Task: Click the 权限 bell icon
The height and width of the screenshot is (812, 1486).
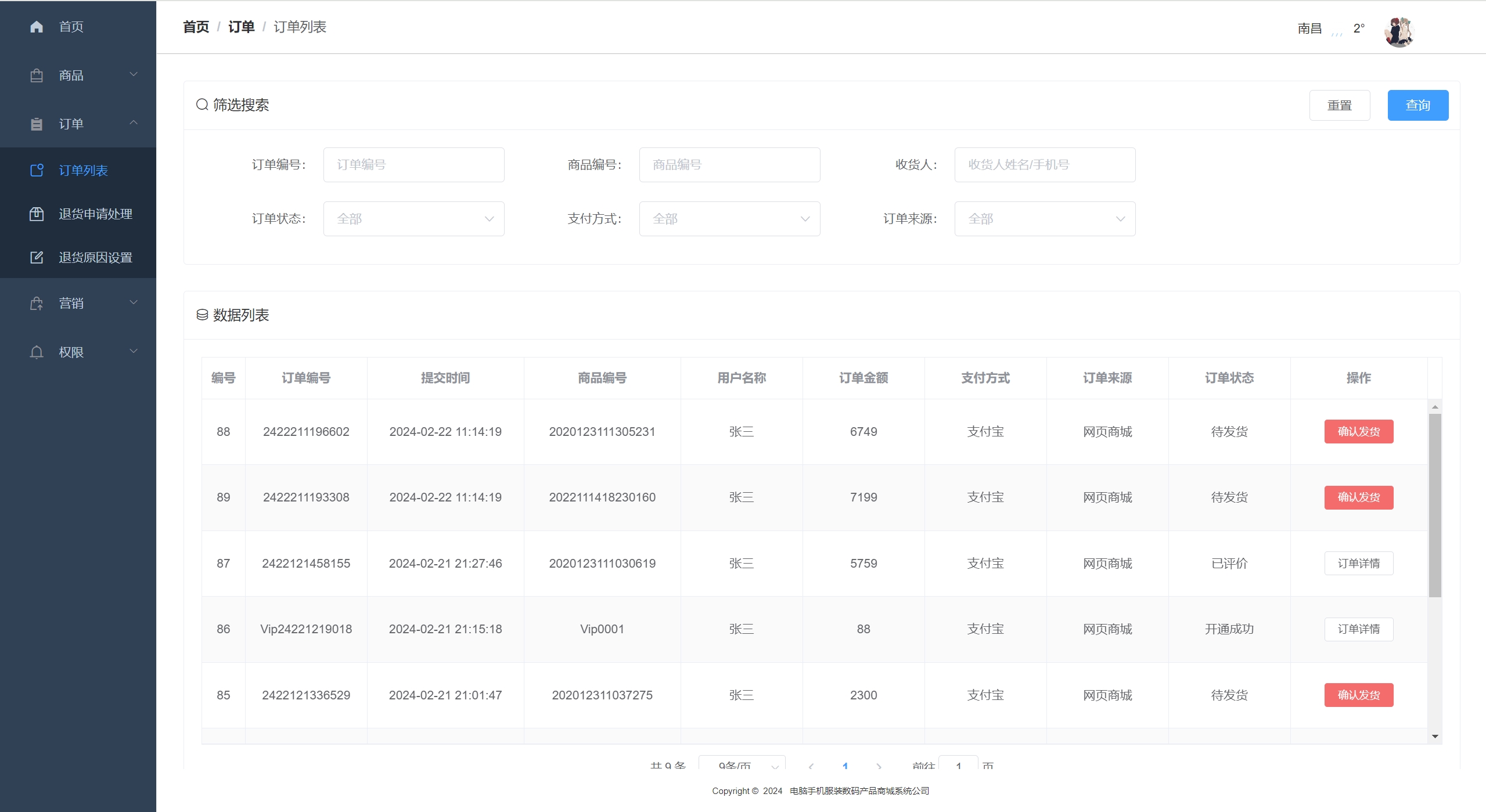Action: 37,352
